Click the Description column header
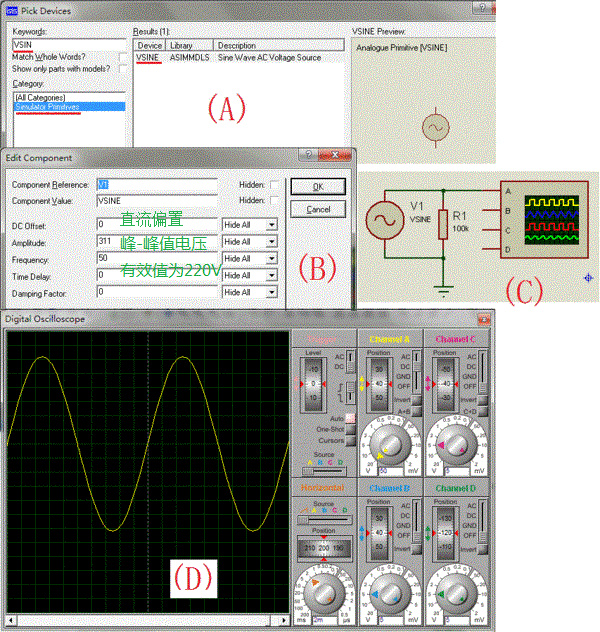Viewport: 600px width, 632px height. click(278, 46)
